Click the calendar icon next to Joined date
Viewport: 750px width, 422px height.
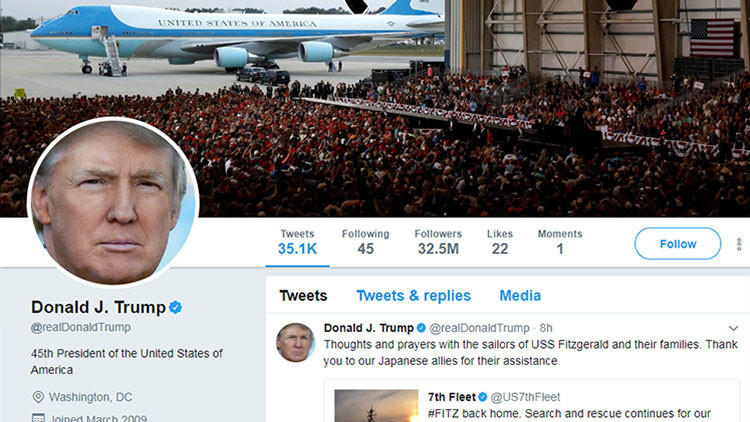pos(37,417)
